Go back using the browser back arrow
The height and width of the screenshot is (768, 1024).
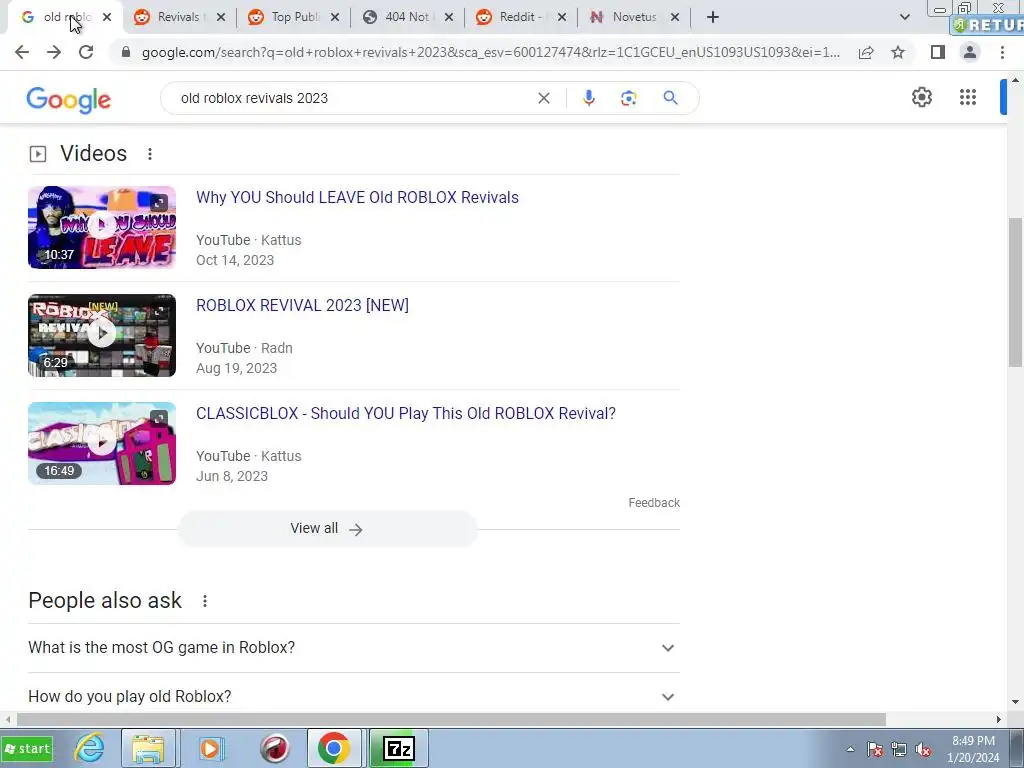point(22,52)
